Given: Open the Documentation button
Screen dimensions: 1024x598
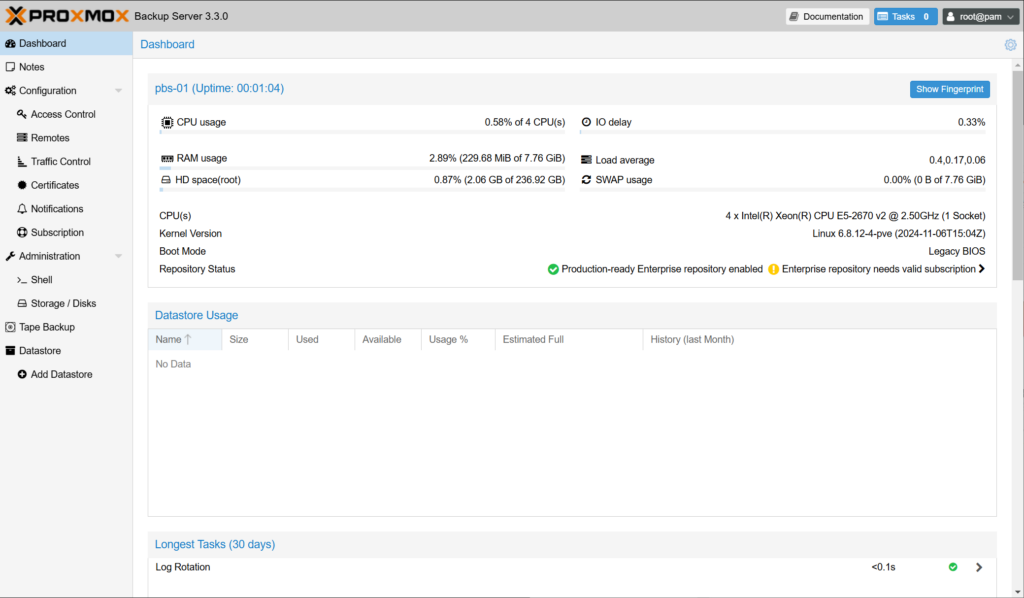Looking at the screenshot, I should click(x=825, y=17).
